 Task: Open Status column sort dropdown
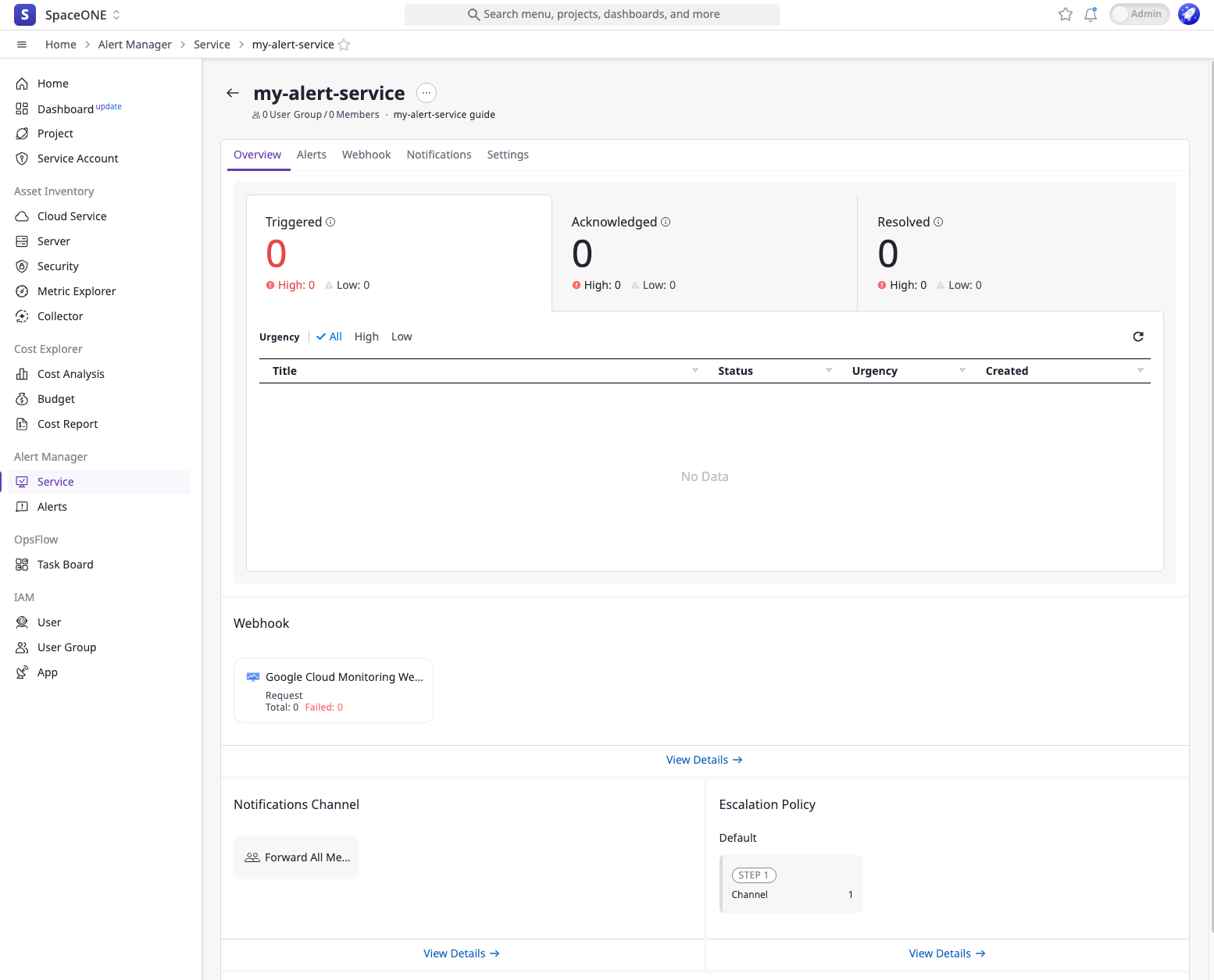[829, 370]
